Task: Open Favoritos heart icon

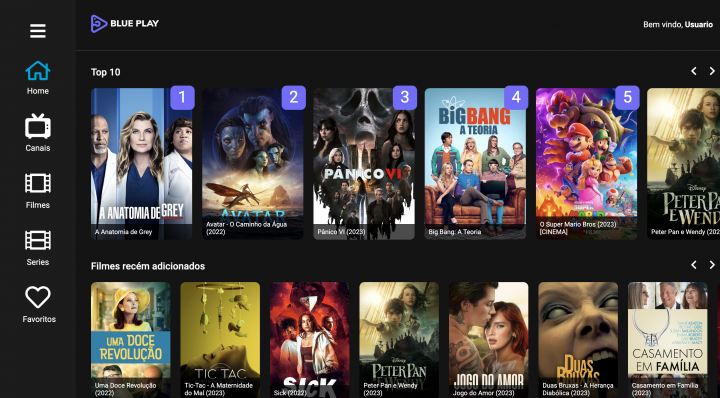Action: pyautogui.click(x=38, y=297)
